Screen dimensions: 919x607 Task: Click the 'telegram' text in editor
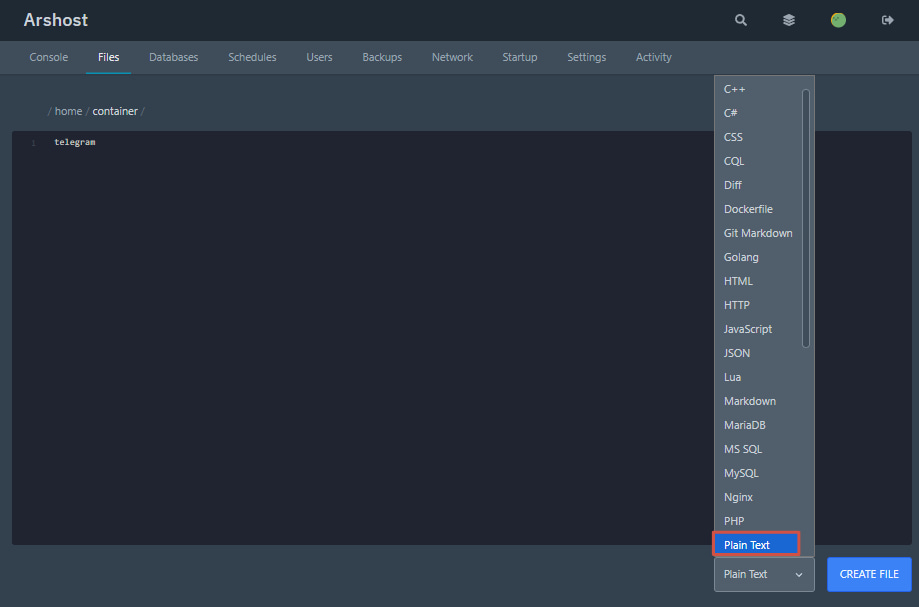(74, 142)
